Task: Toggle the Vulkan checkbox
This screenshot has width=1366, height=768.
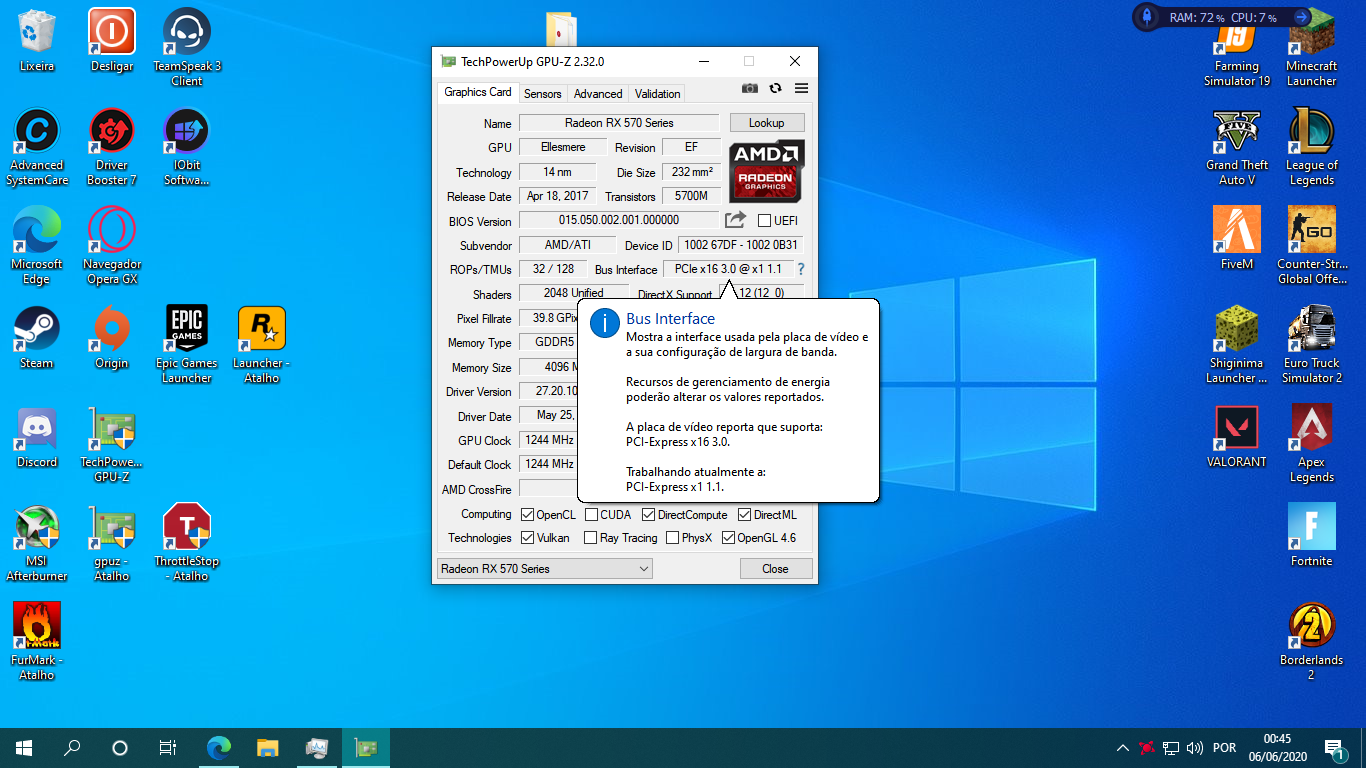Action: (528, 538)
